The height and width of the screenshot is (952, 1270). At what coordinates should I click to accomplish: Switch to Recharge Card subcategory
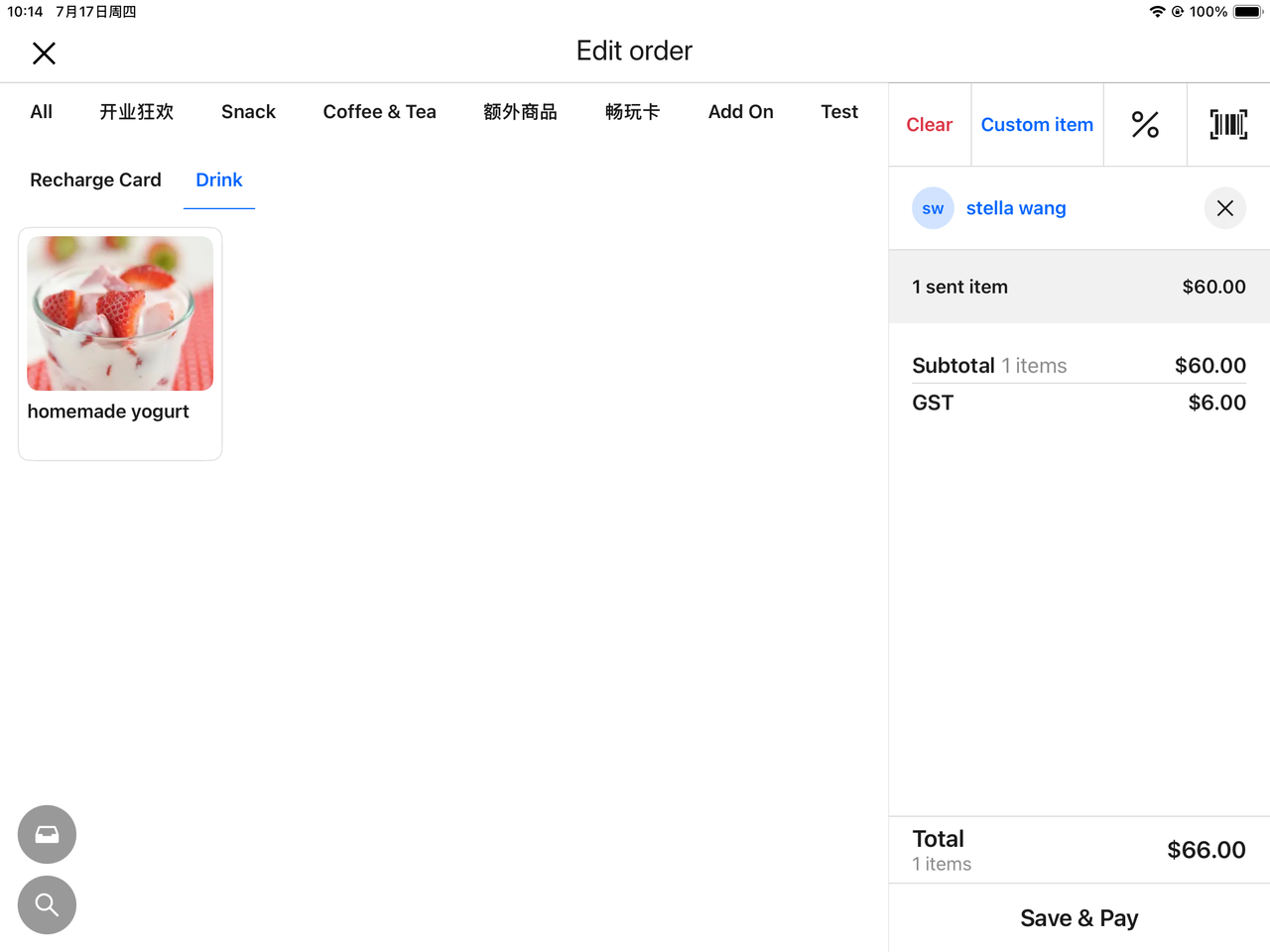click(95, 180)
